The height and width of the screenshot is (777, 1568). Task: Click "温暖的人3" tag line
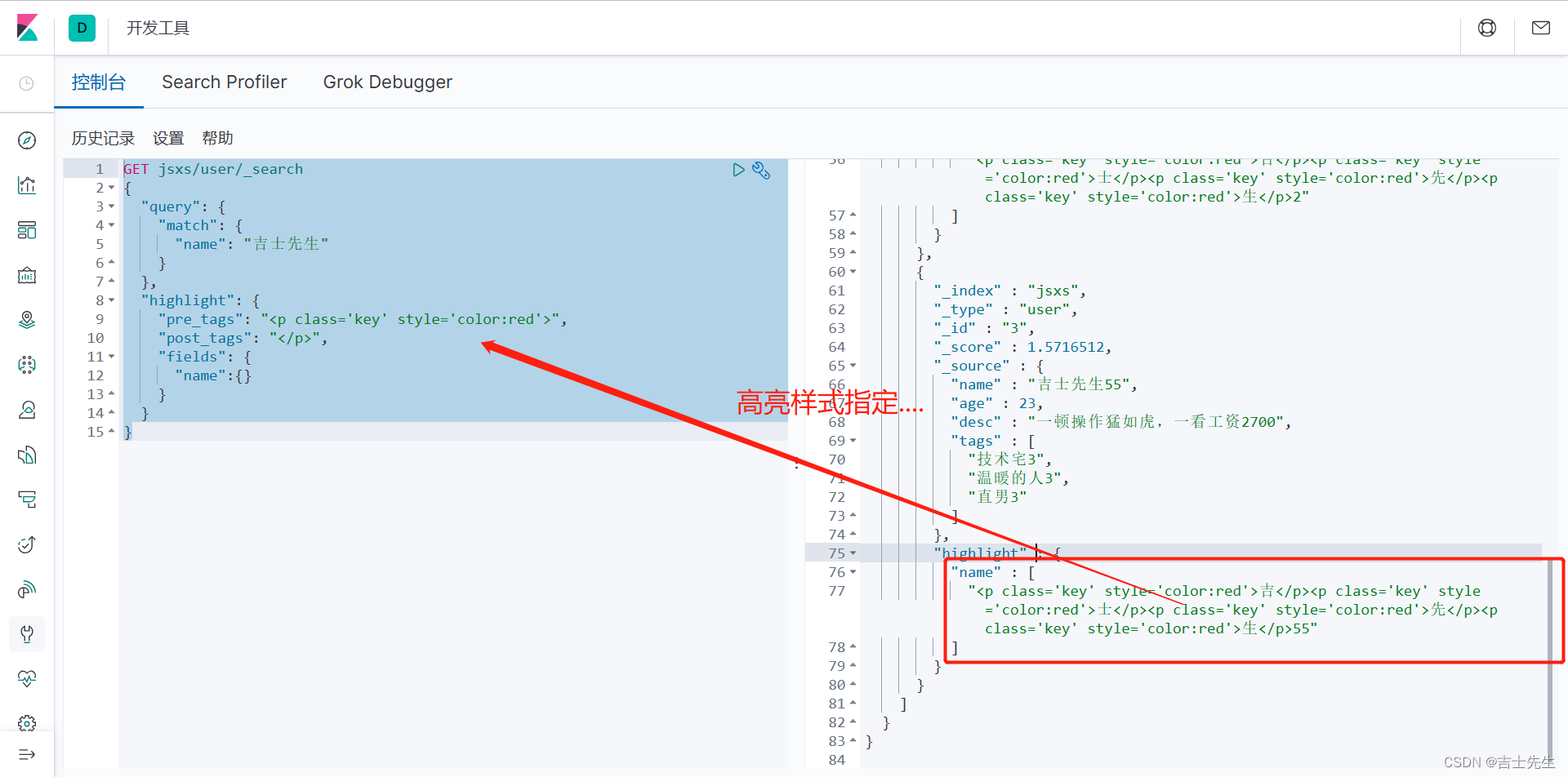tap(1018, 478)
